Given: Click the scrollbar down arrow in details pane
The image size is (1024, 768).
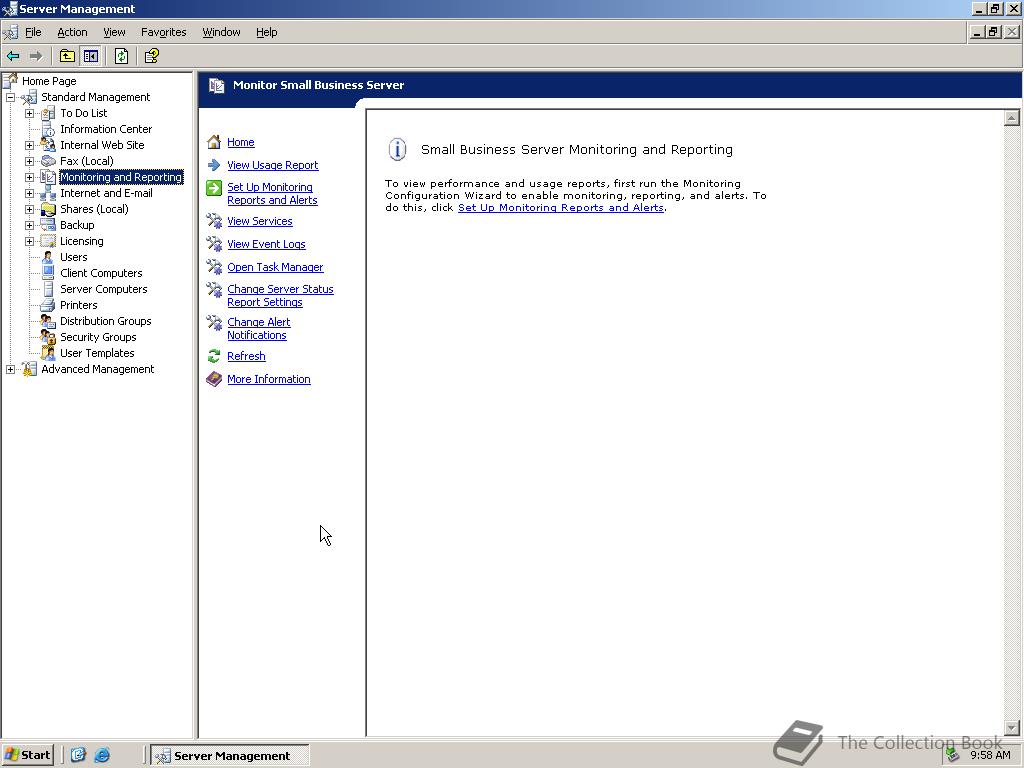Looking at the screenshot, I should coord(1011,728).
